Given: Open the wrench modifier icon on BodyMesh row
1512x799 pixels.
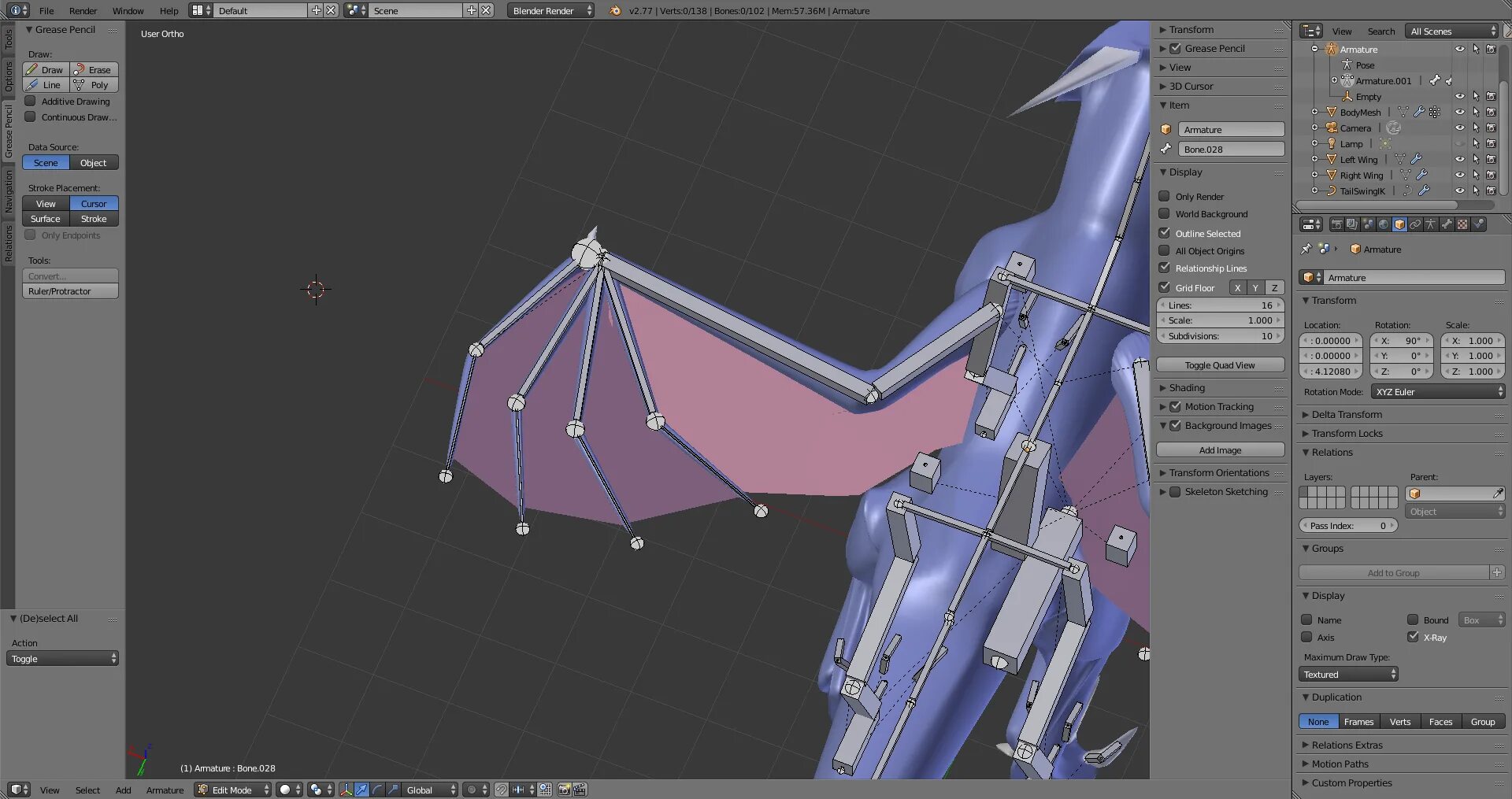Looking at the screenshot, I should (x=1419, y=113).
